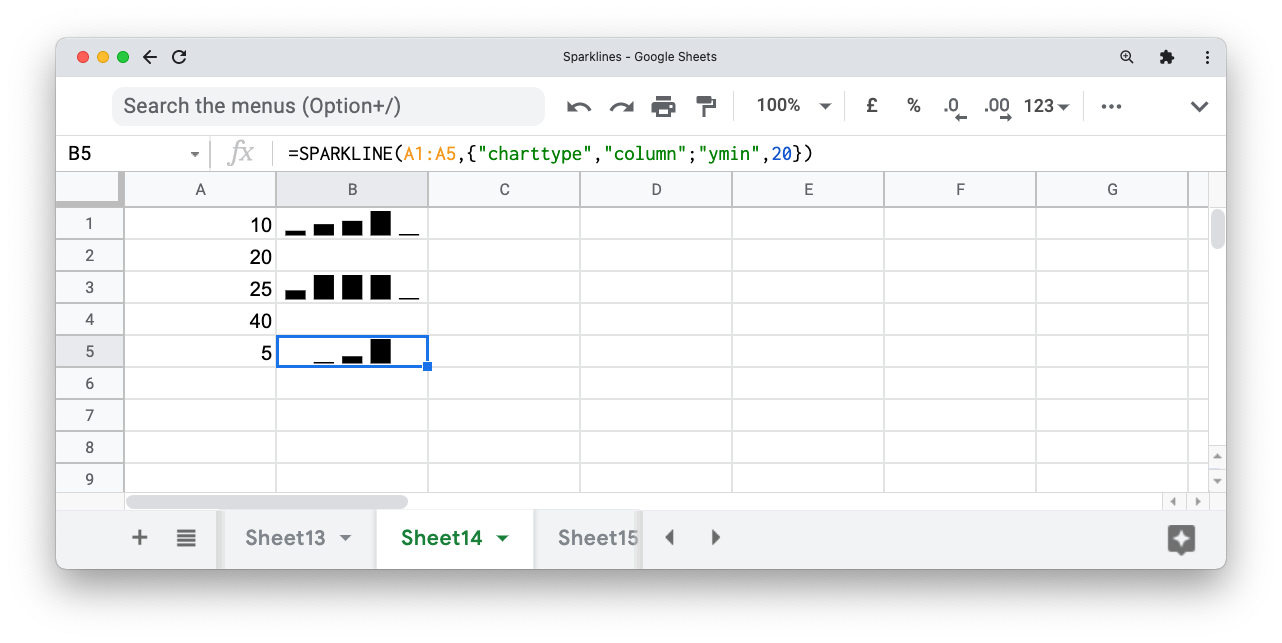Open the zoom level 100% dropdown

tap(791, 105)
